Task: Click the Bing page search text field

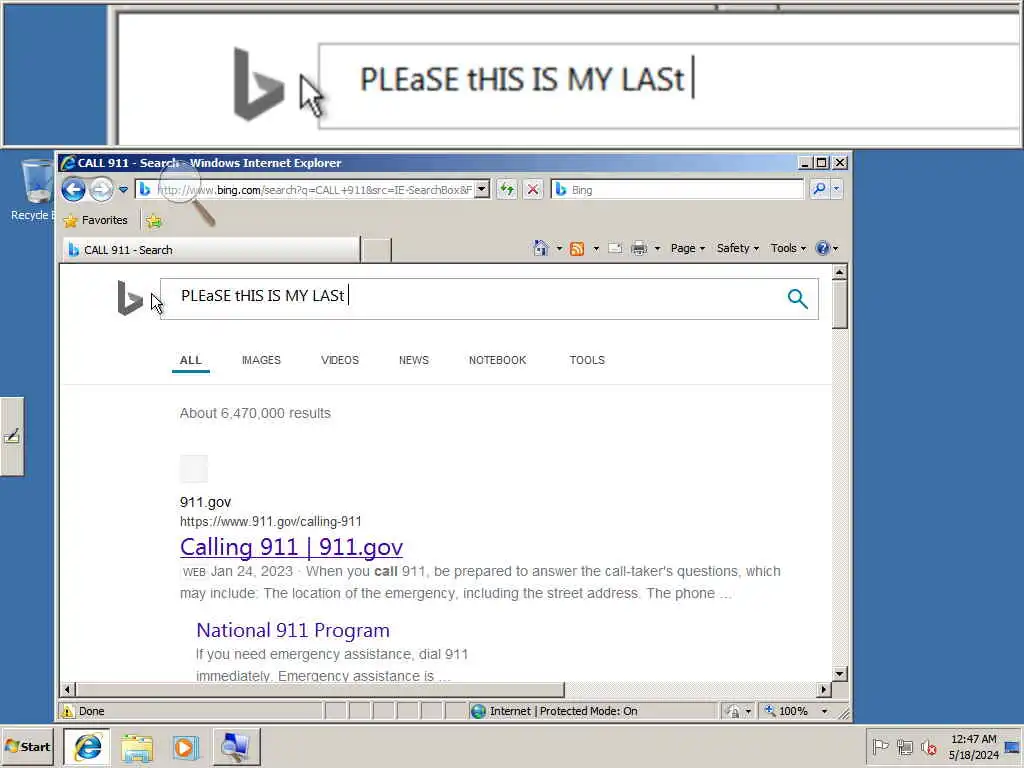Action: tap(470, 298)
